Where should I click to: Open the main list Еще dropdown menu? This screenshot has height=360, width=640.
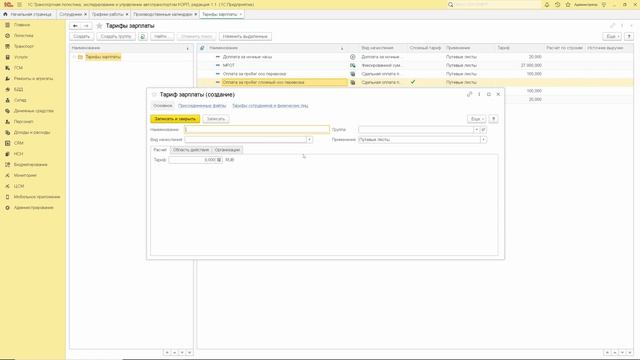coord(612,36)
